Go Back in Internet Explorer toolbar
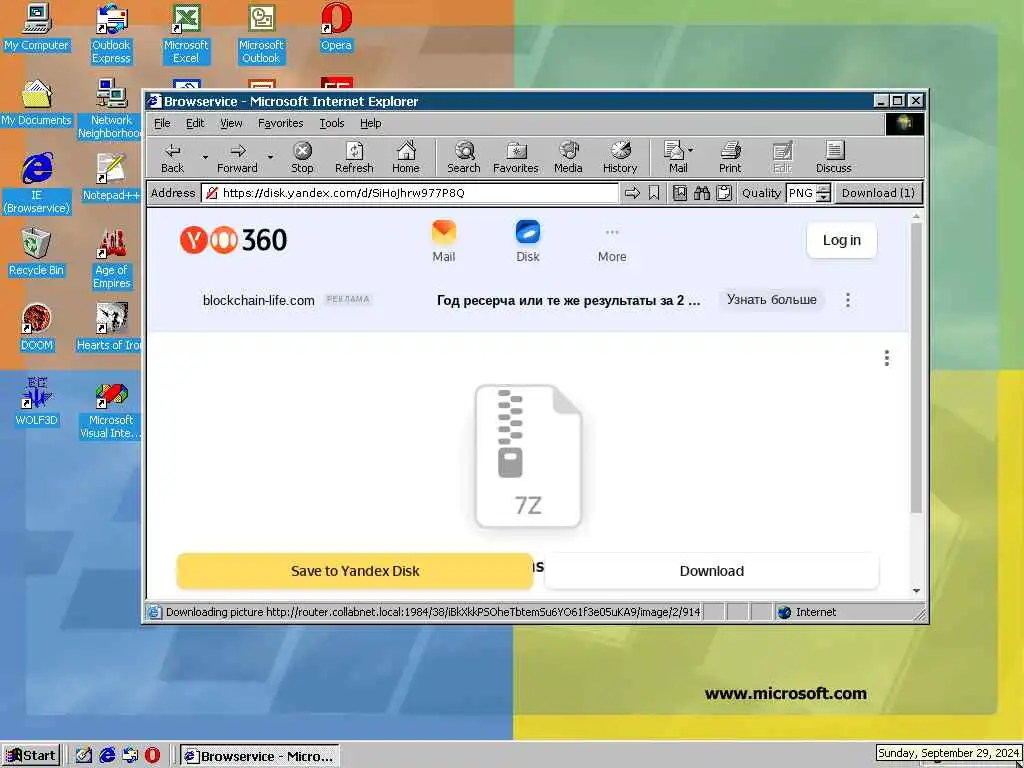Viewport: 1024px width, 768px height. [x=172, y=158]
